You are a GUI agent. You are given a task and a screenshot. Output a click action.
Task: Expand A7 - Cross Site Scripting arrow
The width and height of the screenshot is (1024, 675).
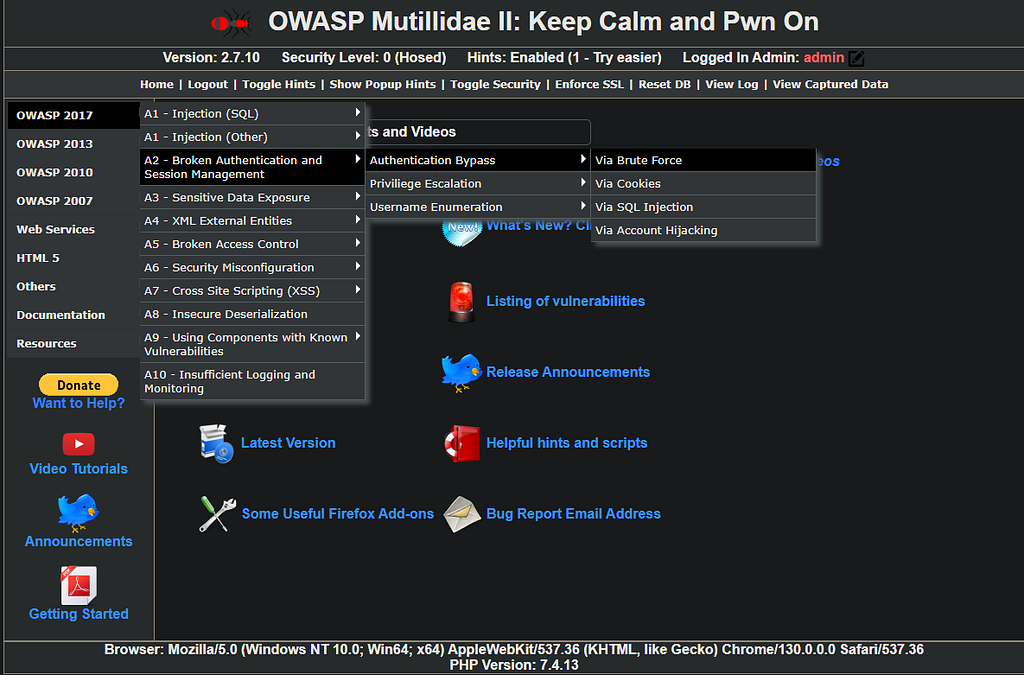(x=357, y=290)
